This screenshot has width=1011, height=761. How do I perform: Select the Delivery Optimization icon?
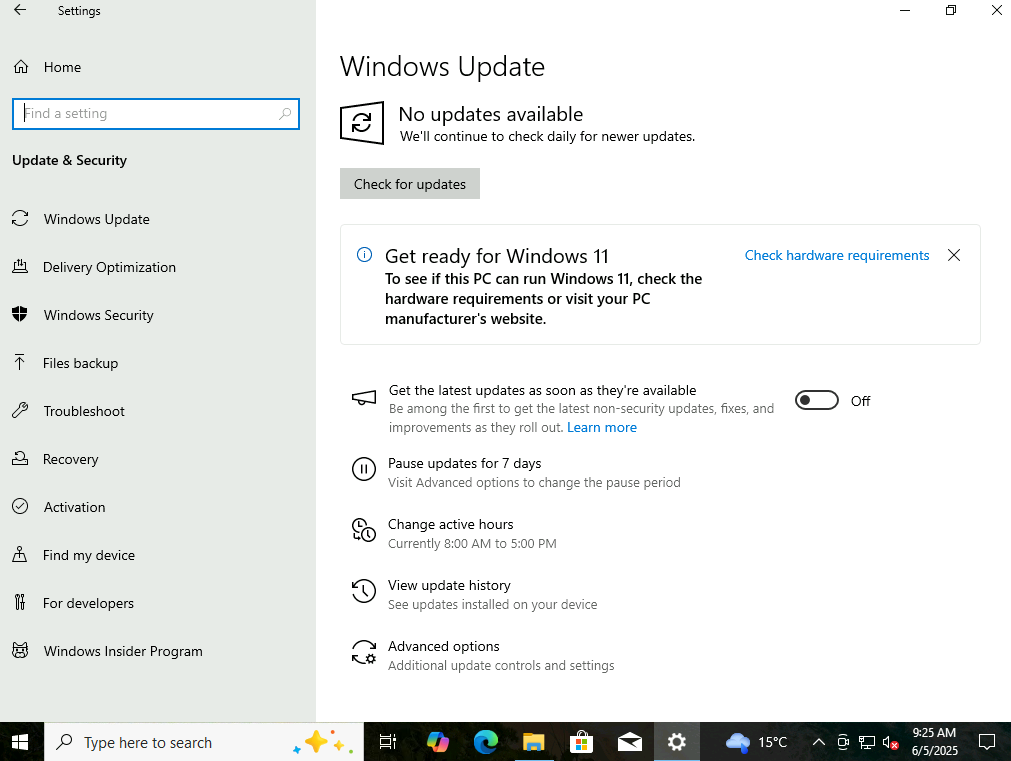(x=20, y=266)
